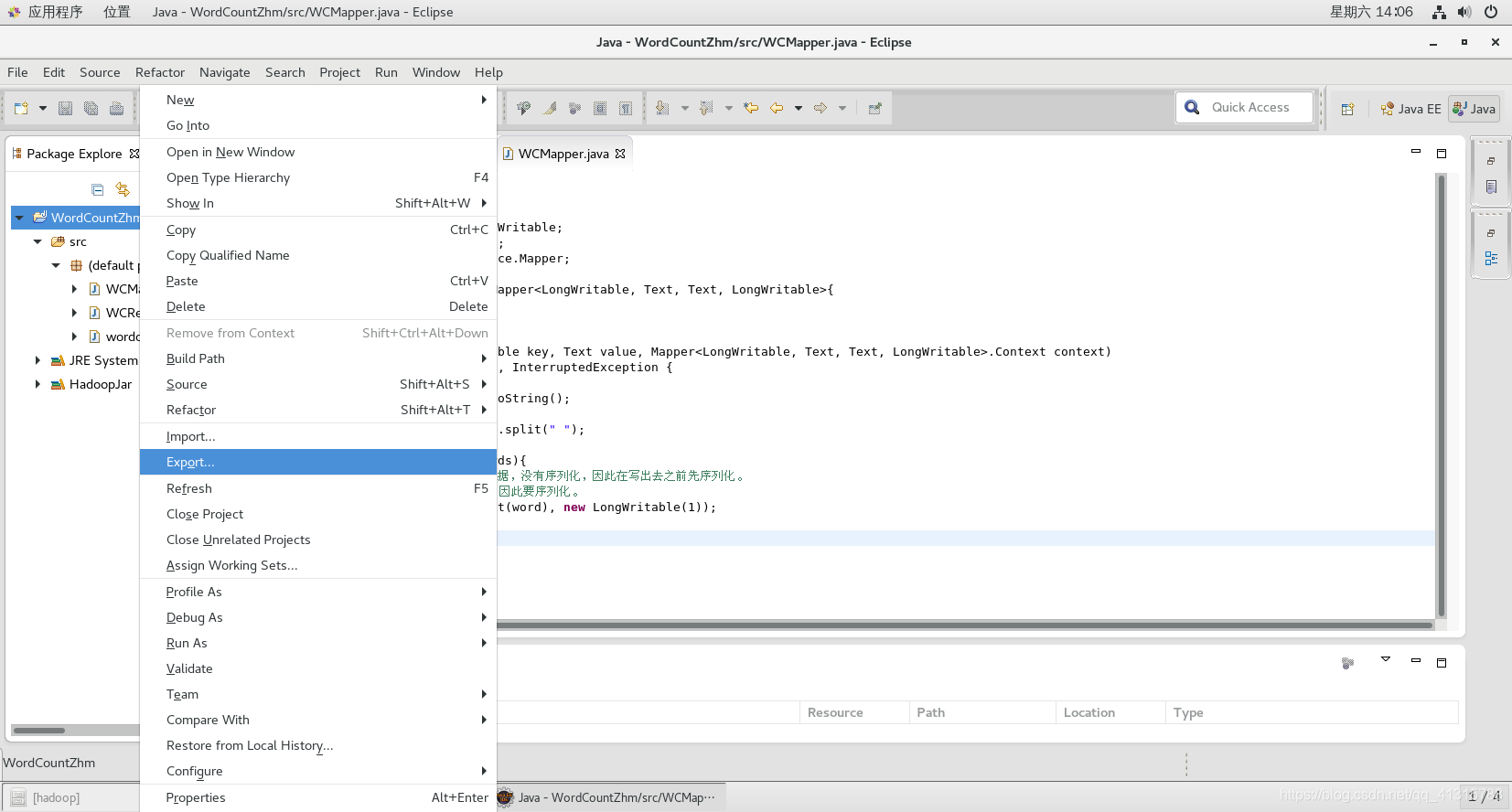Open the Forward history dropdown arrow
1512x812 pixels.
tap(842, 108)
